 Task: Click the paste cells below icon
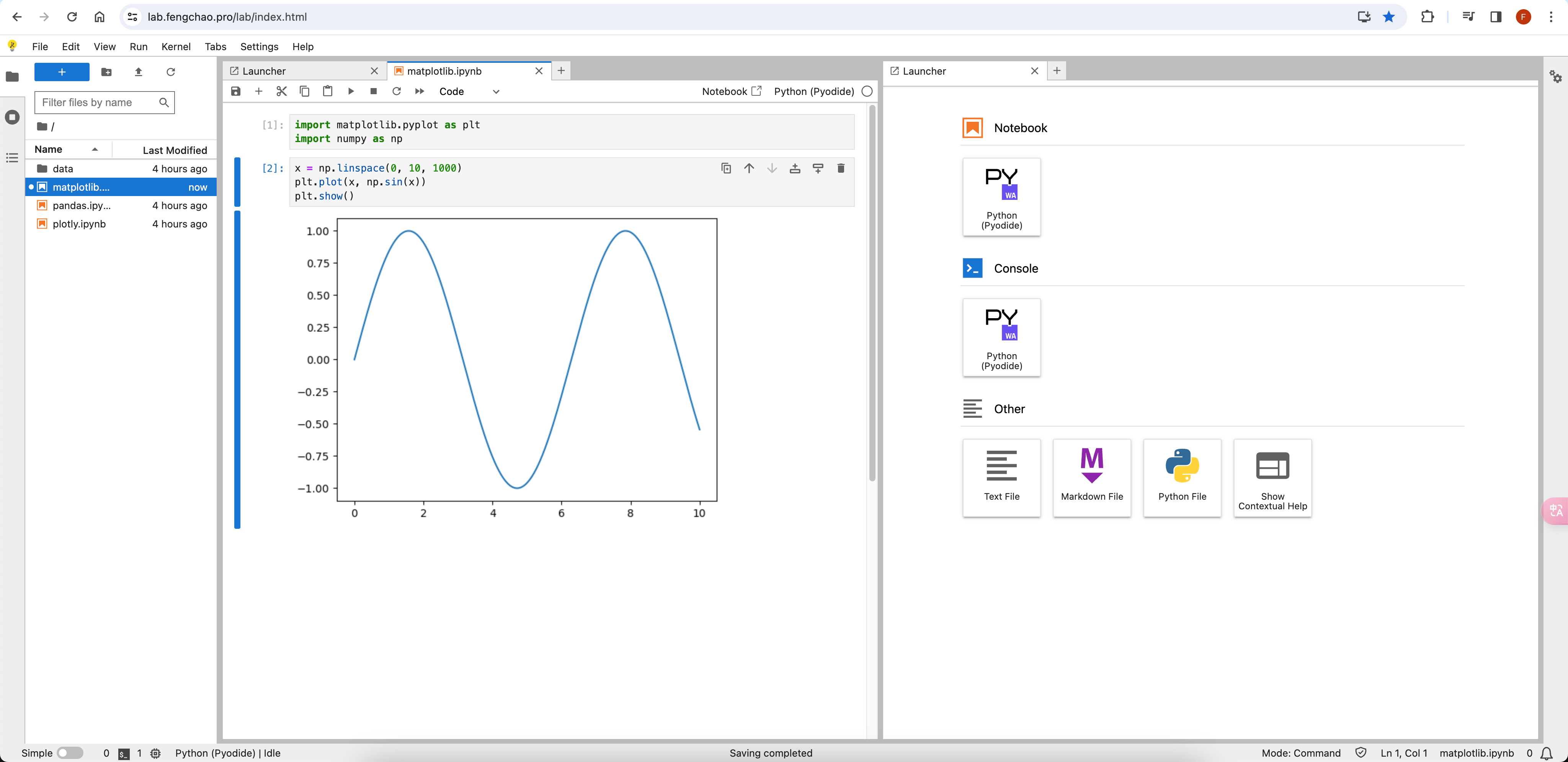pos(328,91)
